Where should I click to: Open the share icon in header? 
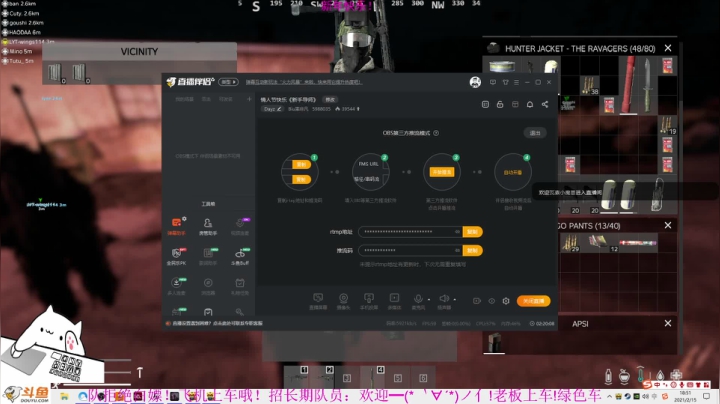coord(545,105)
